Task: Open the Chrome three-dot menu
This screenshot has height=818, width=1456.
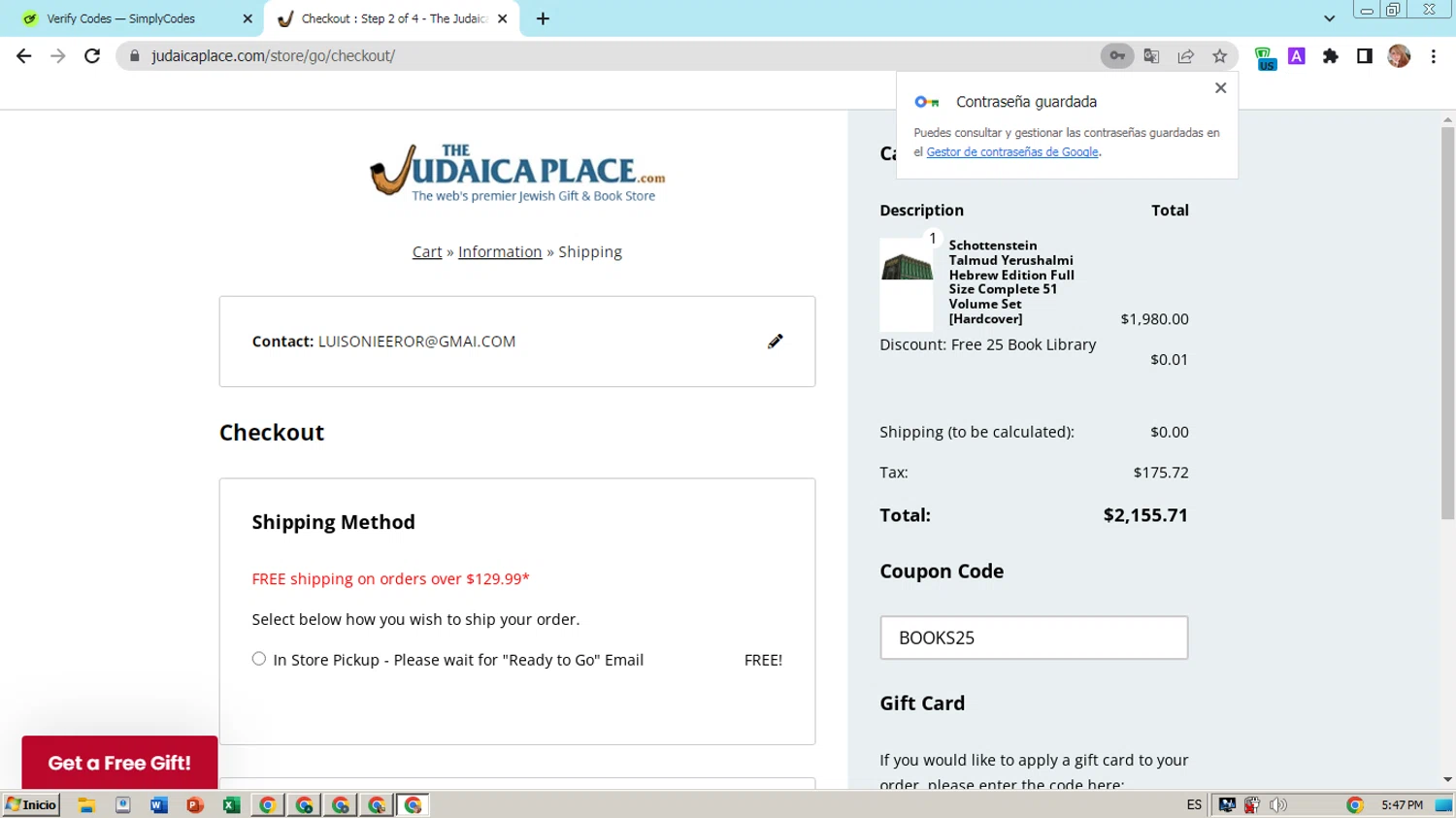Action: pos(1434,56)
